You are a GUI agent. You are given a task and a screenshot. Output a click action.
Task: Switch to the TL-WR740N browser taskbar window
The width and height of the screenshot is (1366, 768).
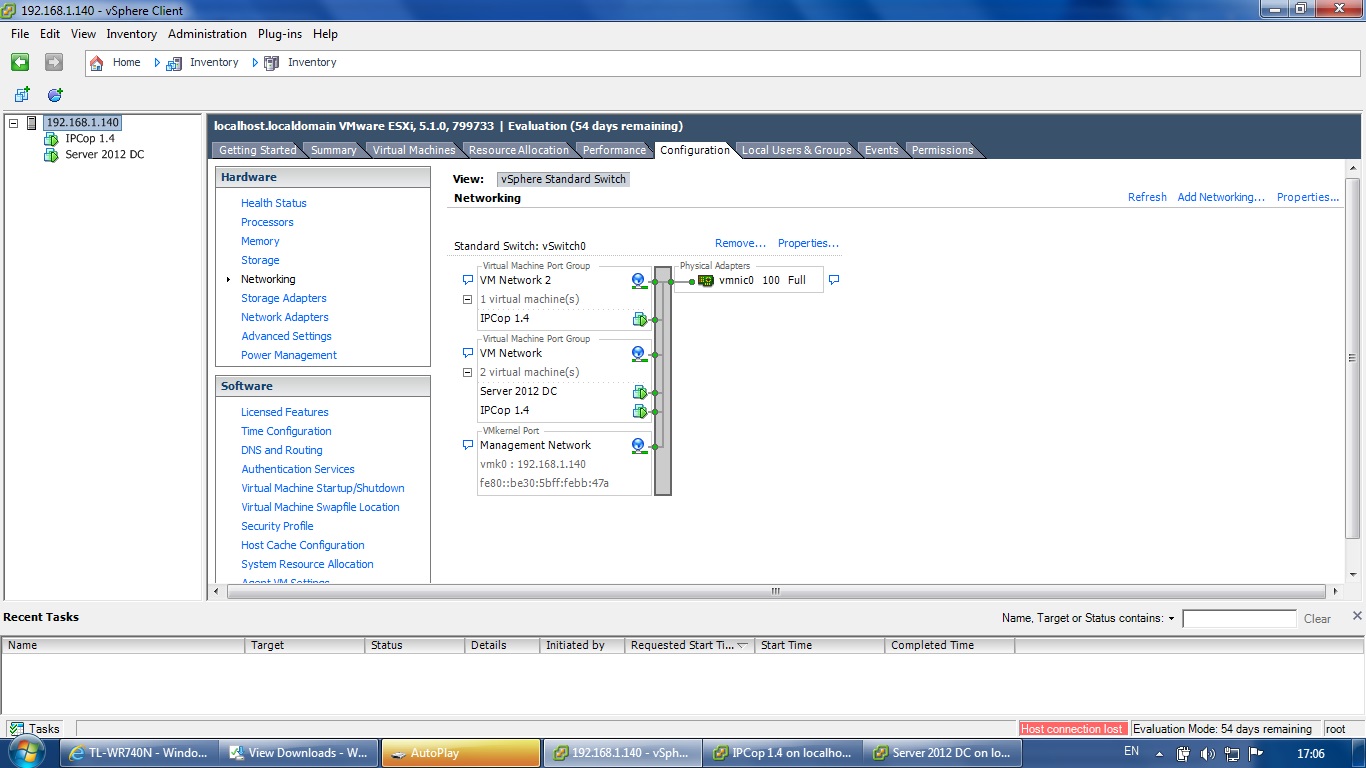tap(138, 753)
